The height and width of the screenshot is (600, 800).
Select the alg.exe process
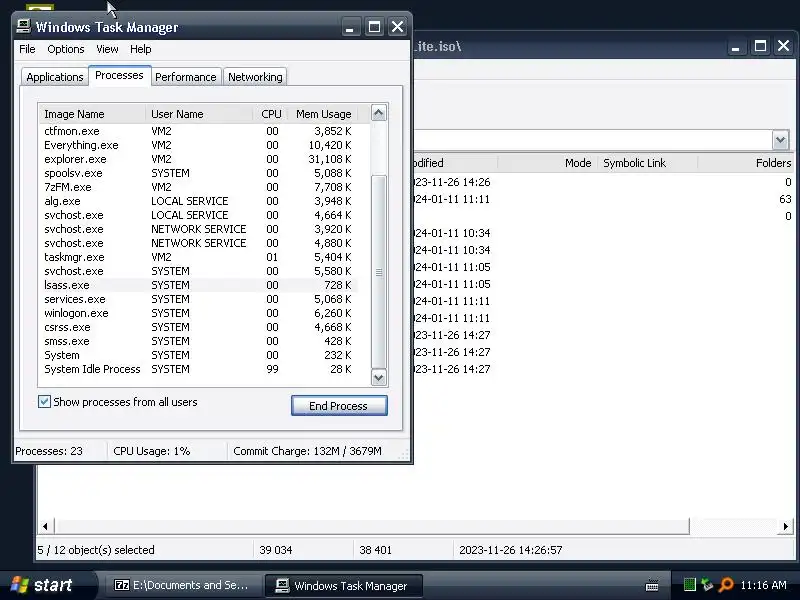click(x=198, y=201)
